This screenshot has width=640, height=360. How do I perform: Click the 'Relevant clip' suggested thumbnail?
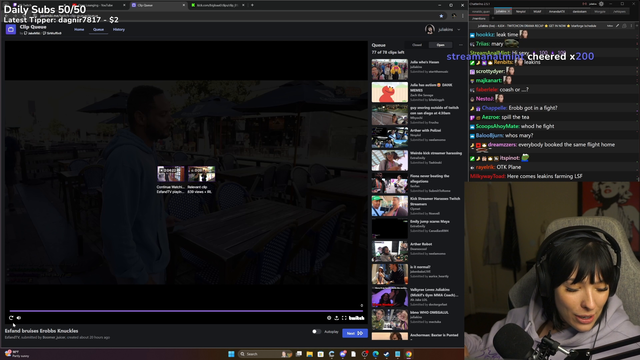(201, 174)
